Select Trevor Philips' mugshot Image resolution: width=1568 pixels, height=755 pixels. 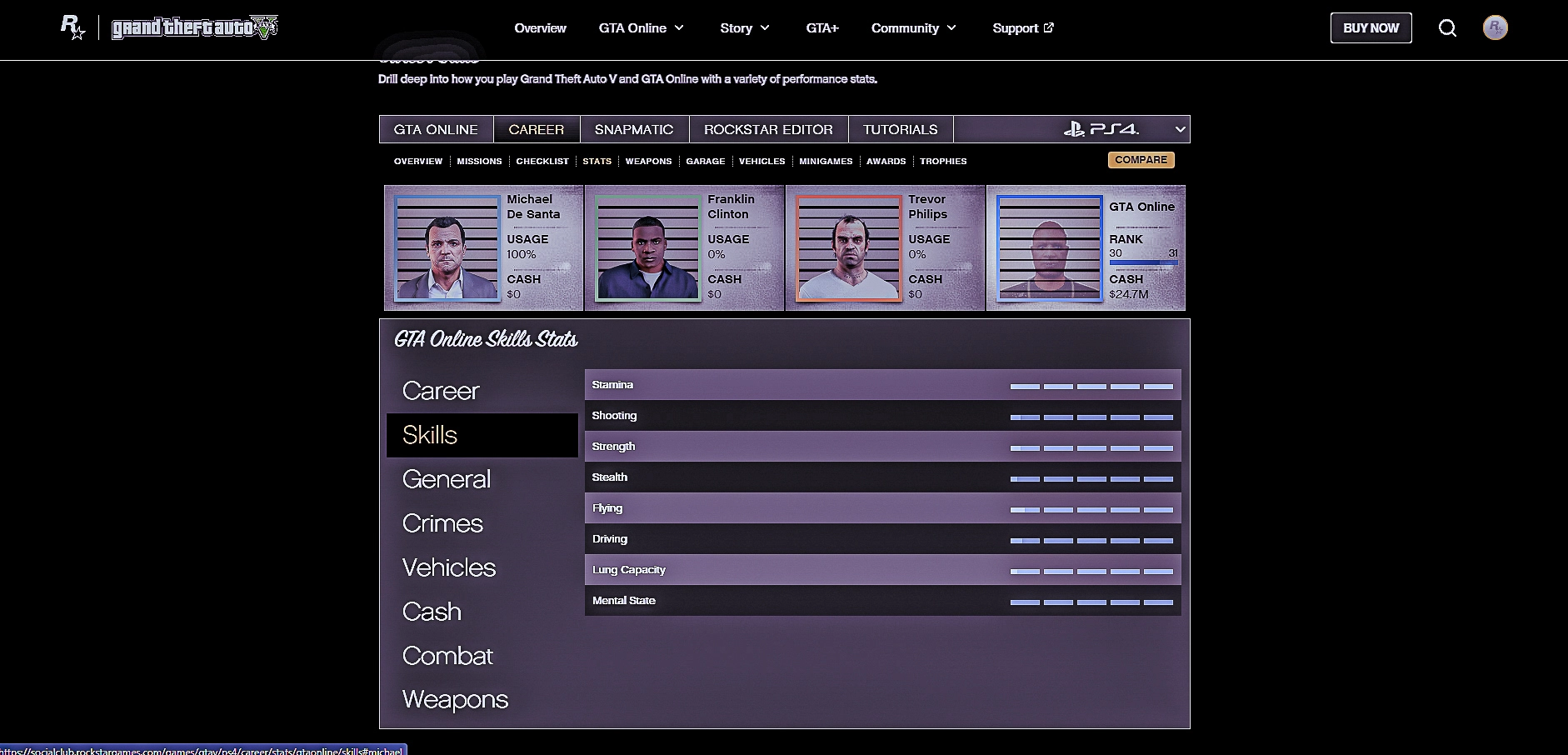[x=848, y=248]
